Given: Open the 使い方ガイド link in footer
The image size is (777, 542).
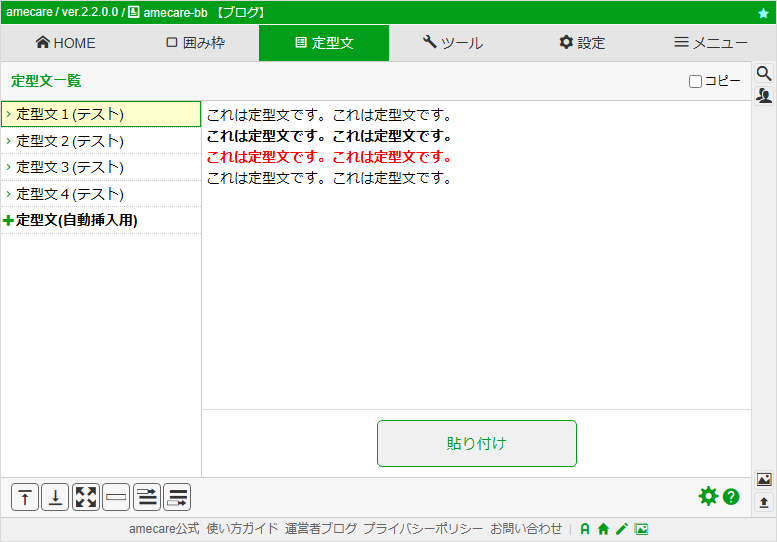Looking at the screenshot, I should (242, 529).
